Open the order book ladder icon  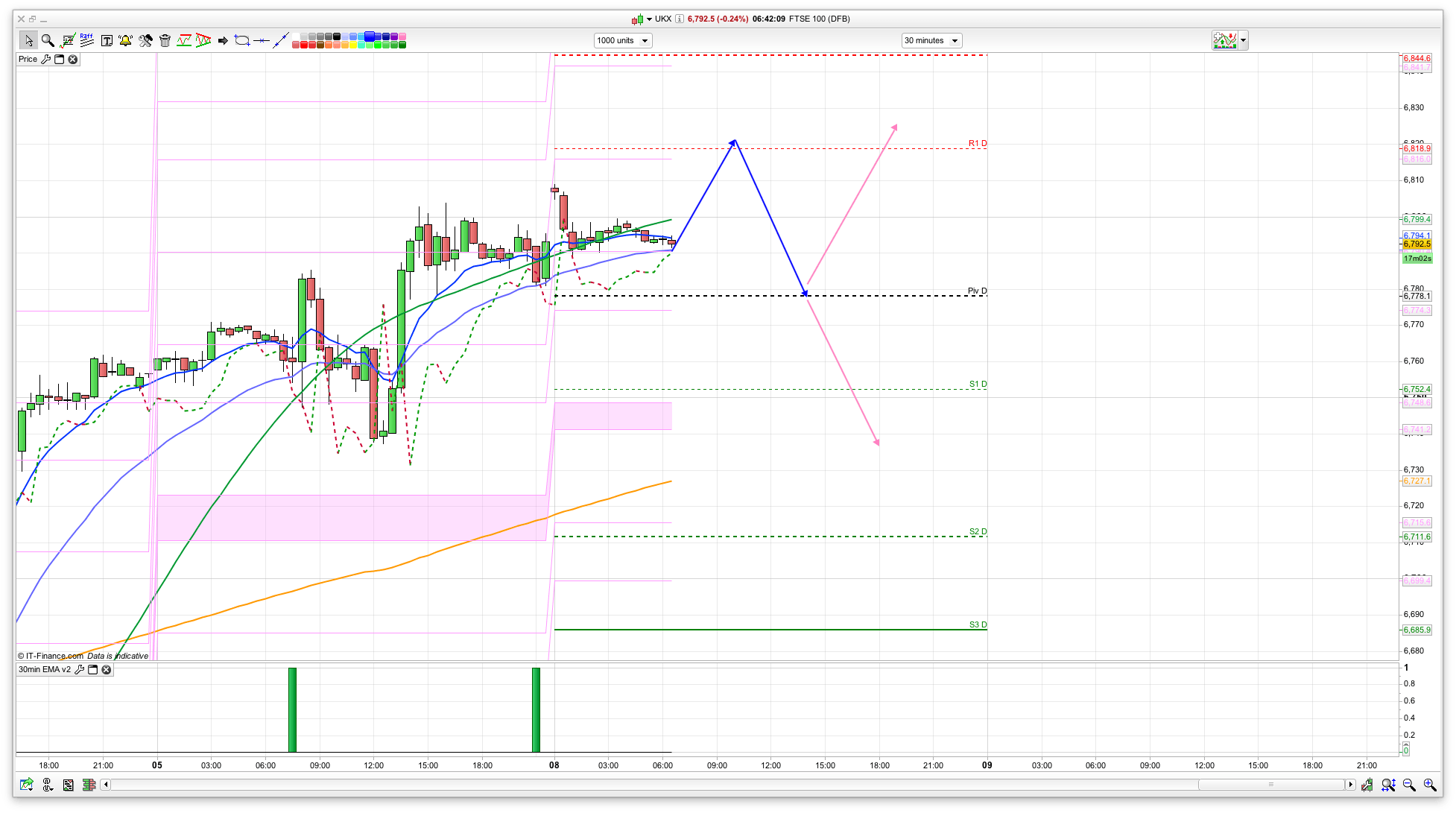pos(89,784)
